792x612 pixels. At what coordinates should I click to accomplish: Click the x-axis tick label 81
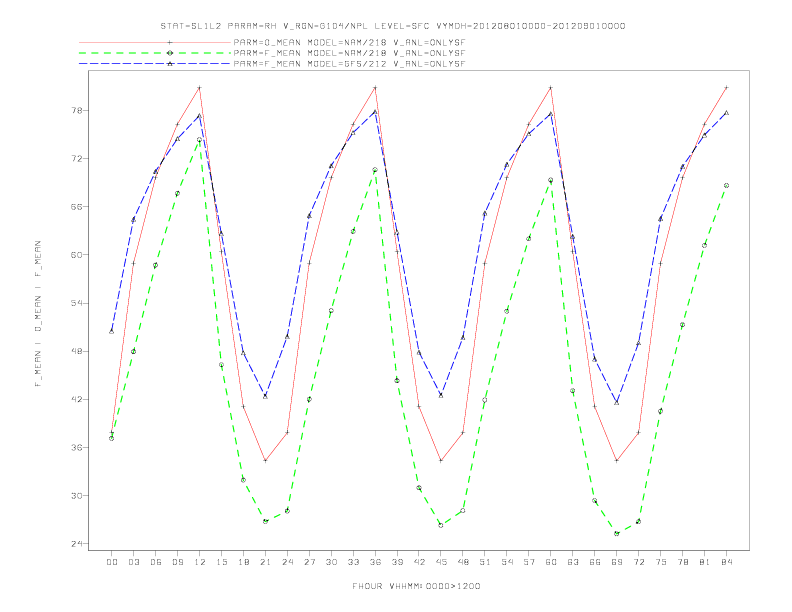pos(705,562)
